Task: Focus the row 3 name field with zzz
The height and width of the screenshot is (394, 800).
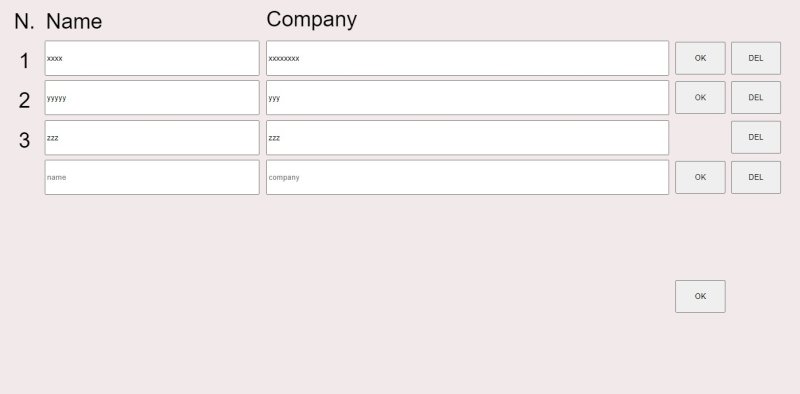Action: tap(152, 138)
